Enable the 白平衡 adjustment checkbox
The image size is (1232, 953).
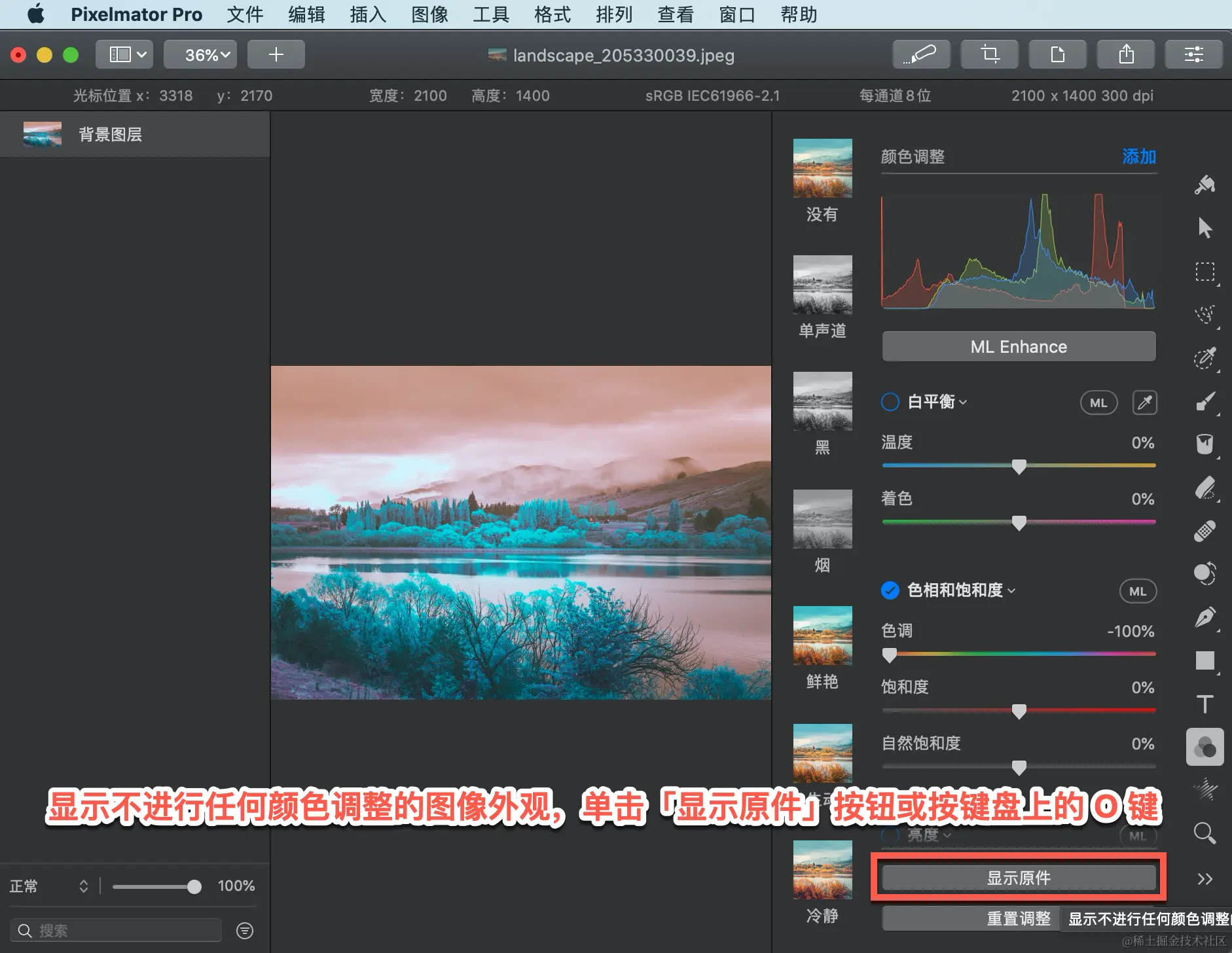pyautogui.click(x=890, y=402)
